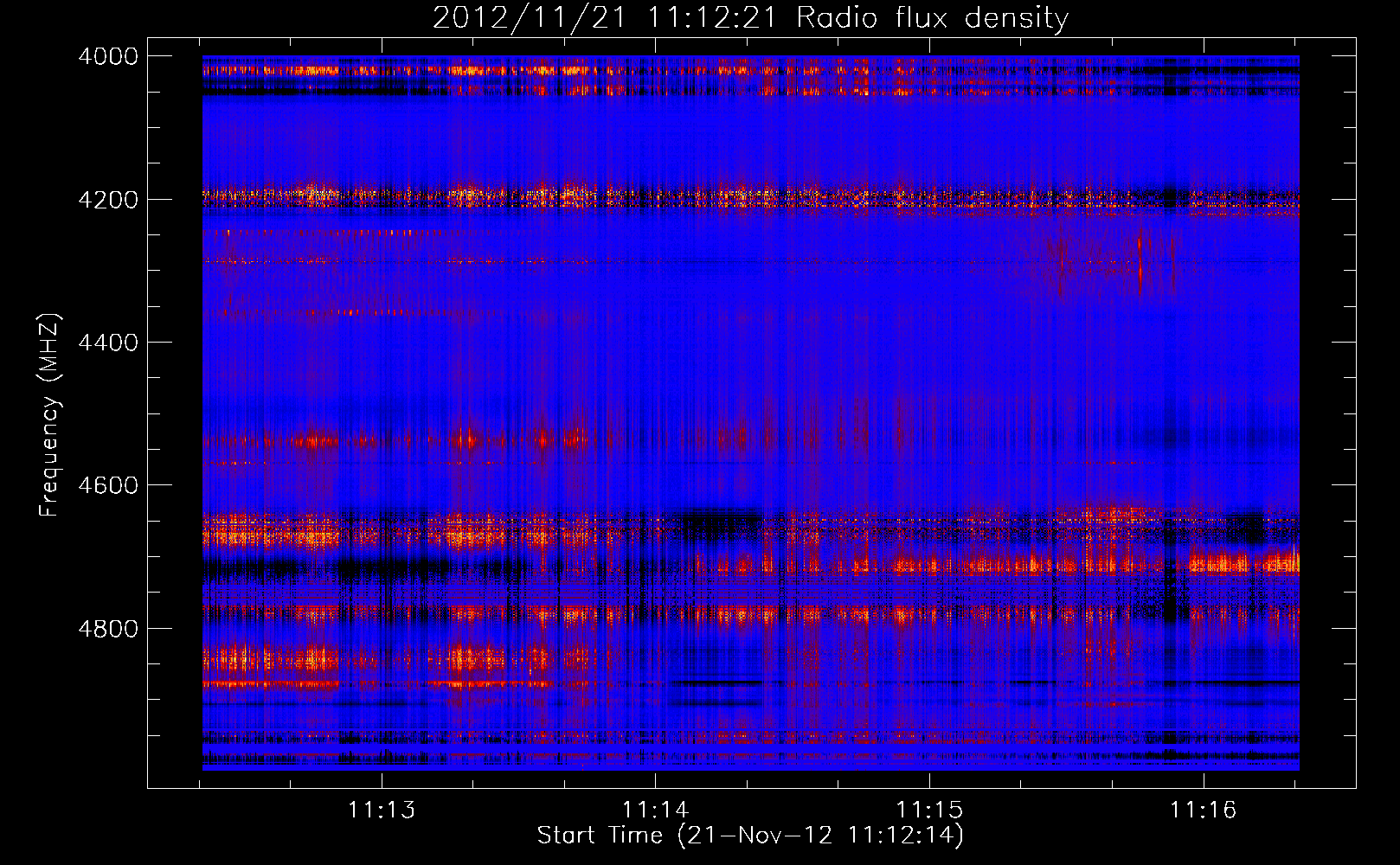Viewport: 1400px width, 865px height.
Task: Click the 4800 frequency tick label
Action: tap(108, 628)
